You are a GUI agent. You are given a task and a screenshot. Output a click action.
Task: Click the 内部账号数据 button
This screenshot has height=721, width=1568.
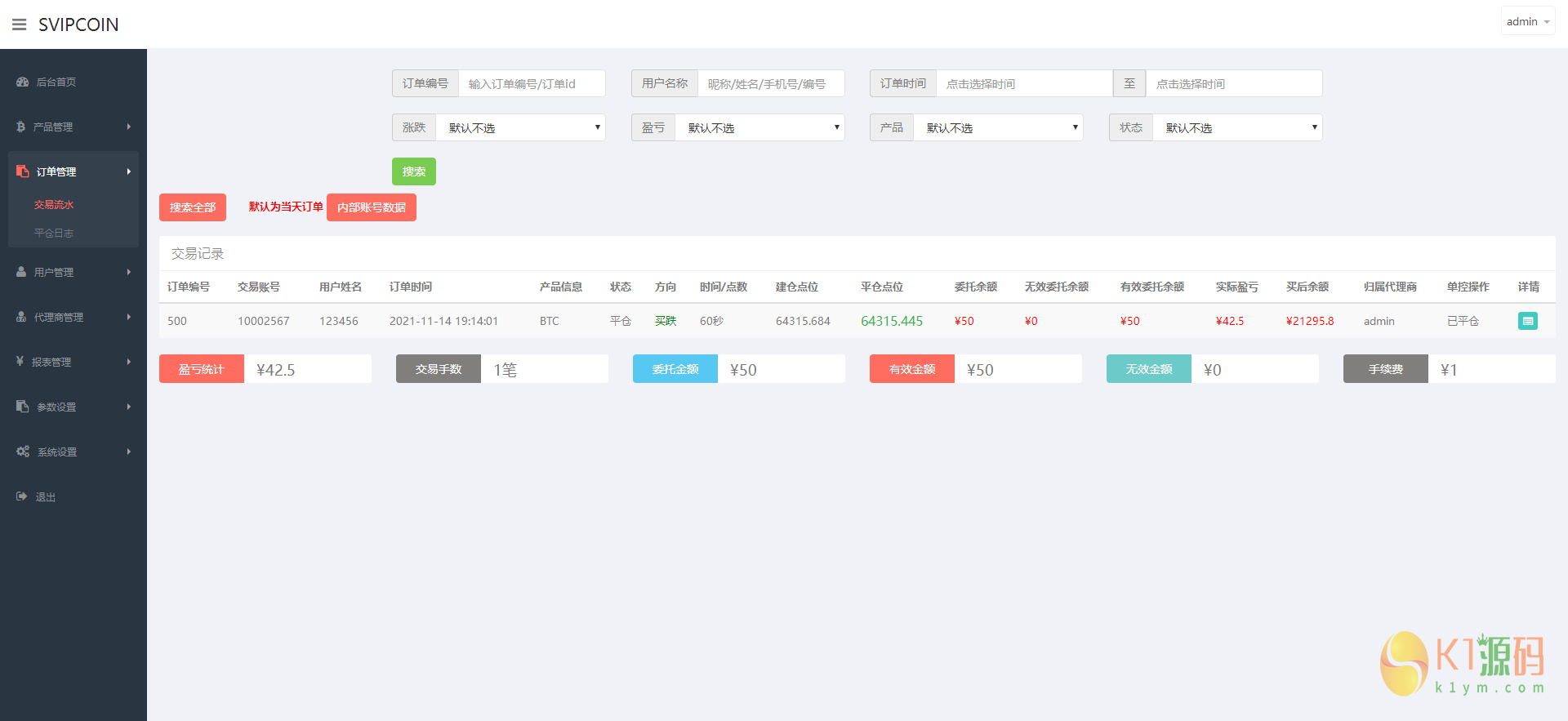[372, 207]
